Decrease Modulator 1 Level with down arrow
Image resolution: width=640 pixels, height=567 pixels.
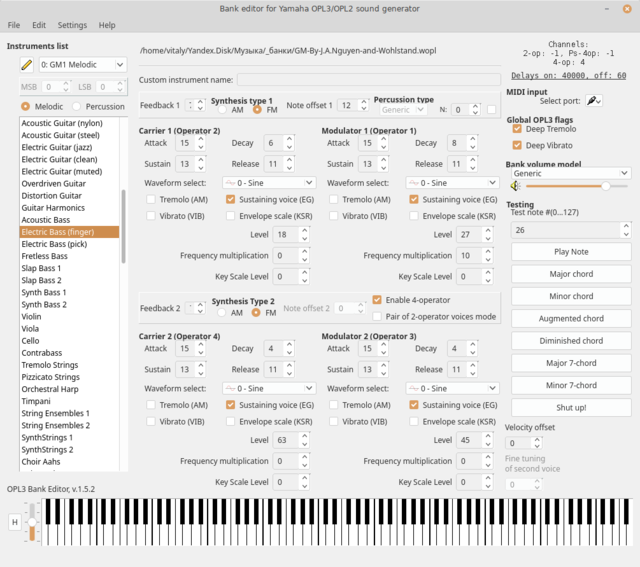click(x=488, y=238)
